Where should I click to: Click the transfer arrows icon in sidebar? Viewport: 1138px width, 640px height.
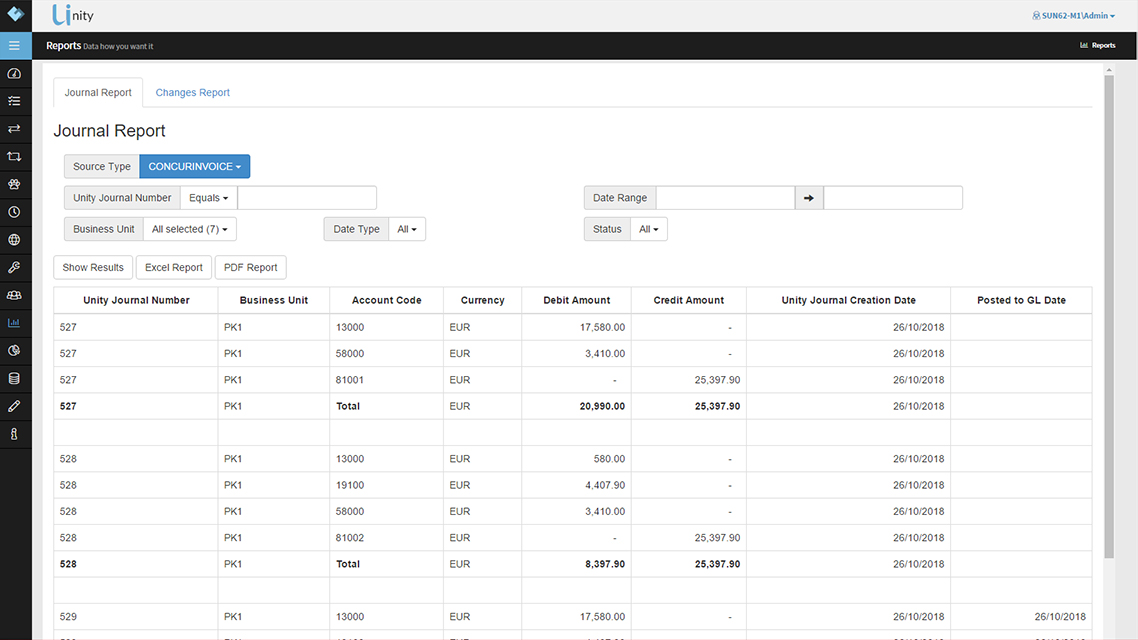coord(14,129)
